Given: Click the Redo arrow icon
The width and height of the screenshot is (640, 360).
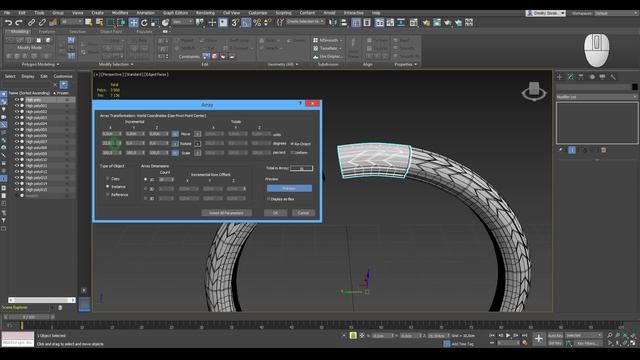Looking at the screenshot, I should tap(19, 23).
